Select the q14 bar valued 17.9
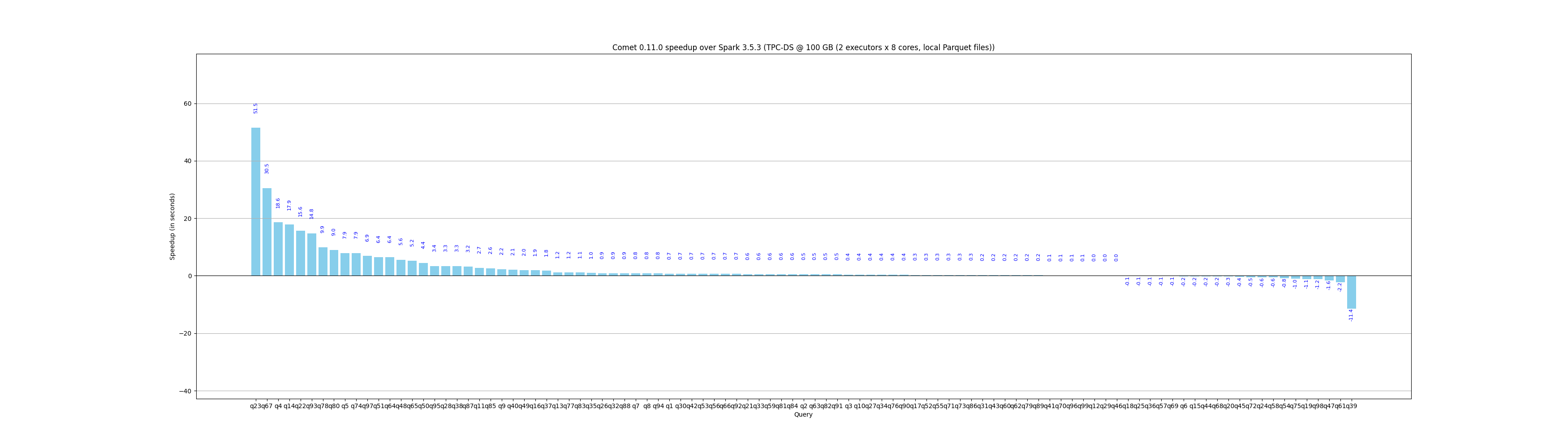 289,250
